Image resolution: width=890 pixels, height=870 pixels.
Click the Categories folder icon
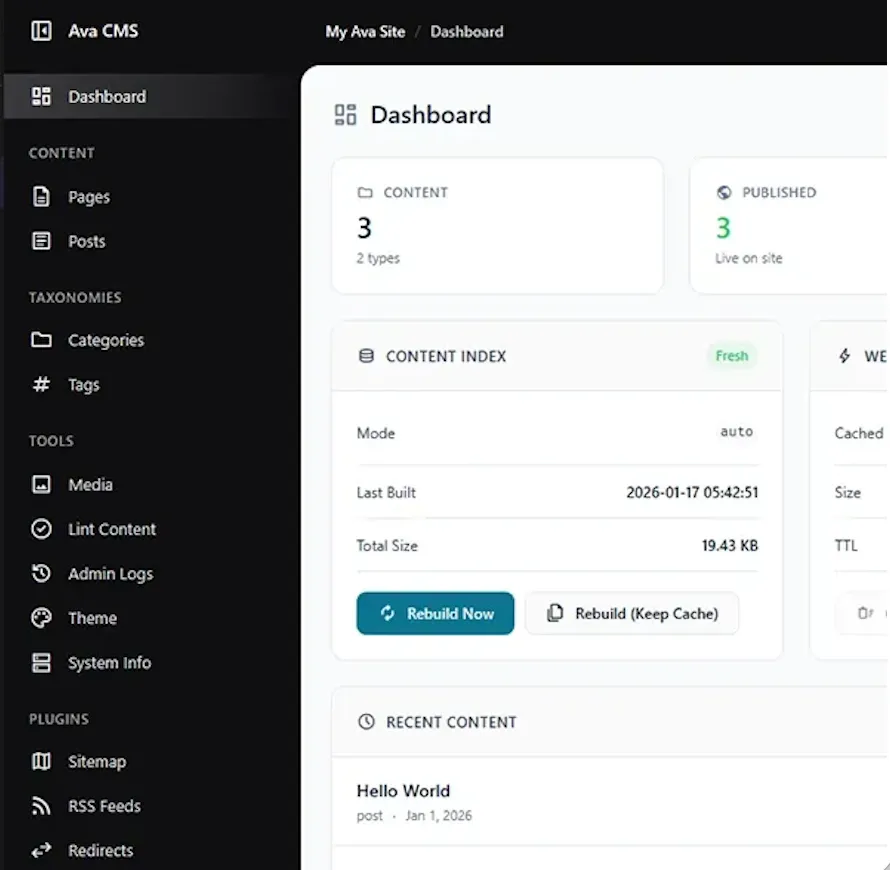click(41, 340)
